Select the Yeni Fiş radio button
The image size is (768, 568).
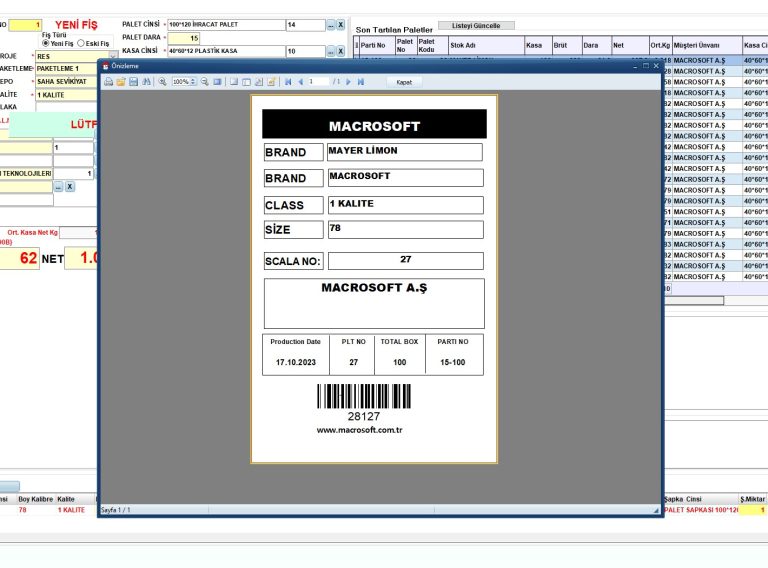(x=45, y=44)
